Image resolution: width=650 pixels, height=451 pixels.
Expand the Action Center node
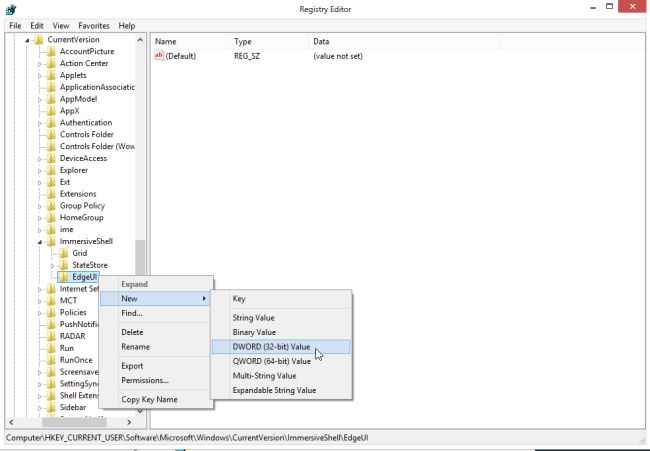pyautogui.click(x=40, y=64)
